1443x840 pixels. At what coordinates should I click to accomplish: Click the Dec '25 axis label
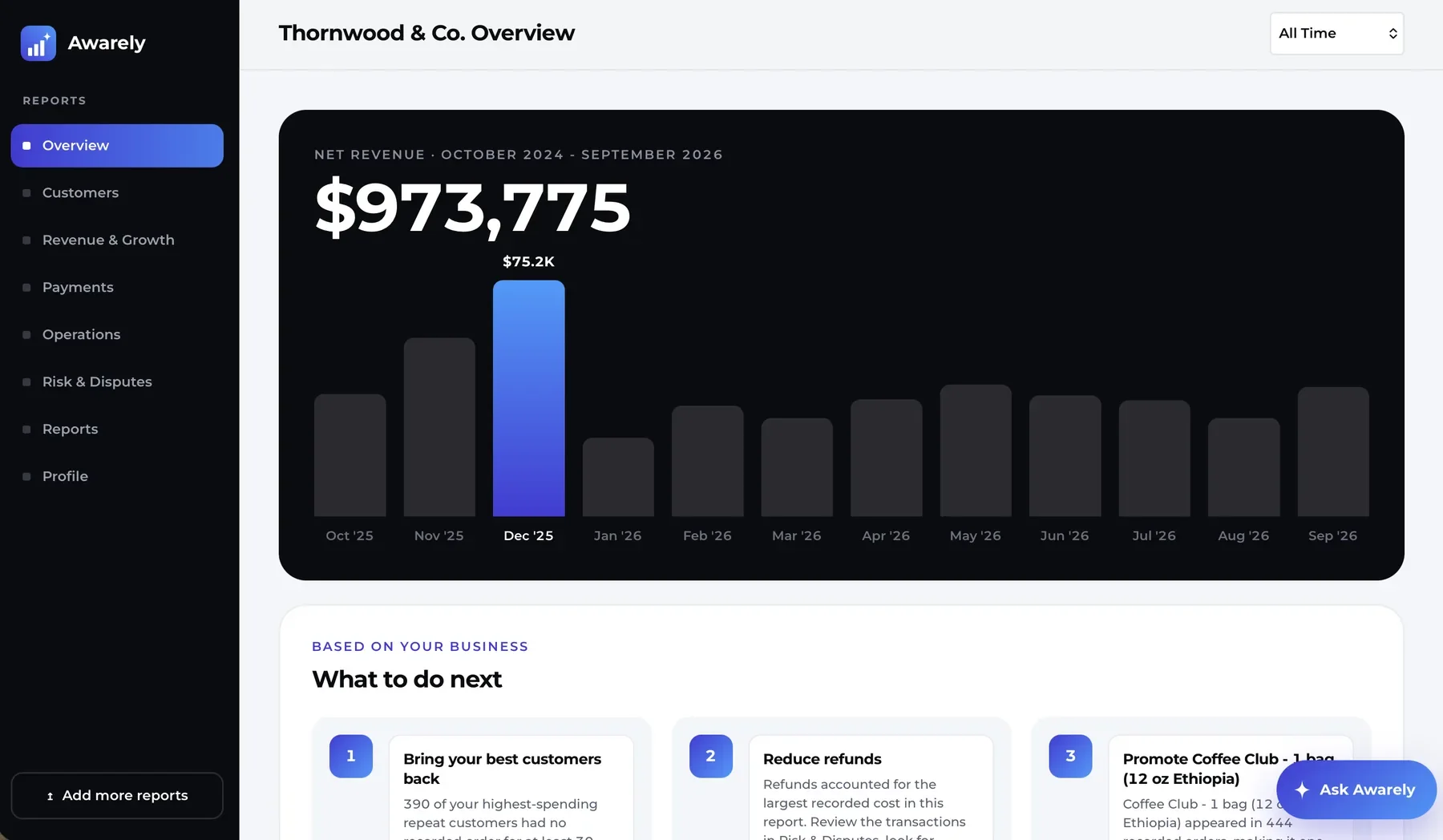click(528, 536)
